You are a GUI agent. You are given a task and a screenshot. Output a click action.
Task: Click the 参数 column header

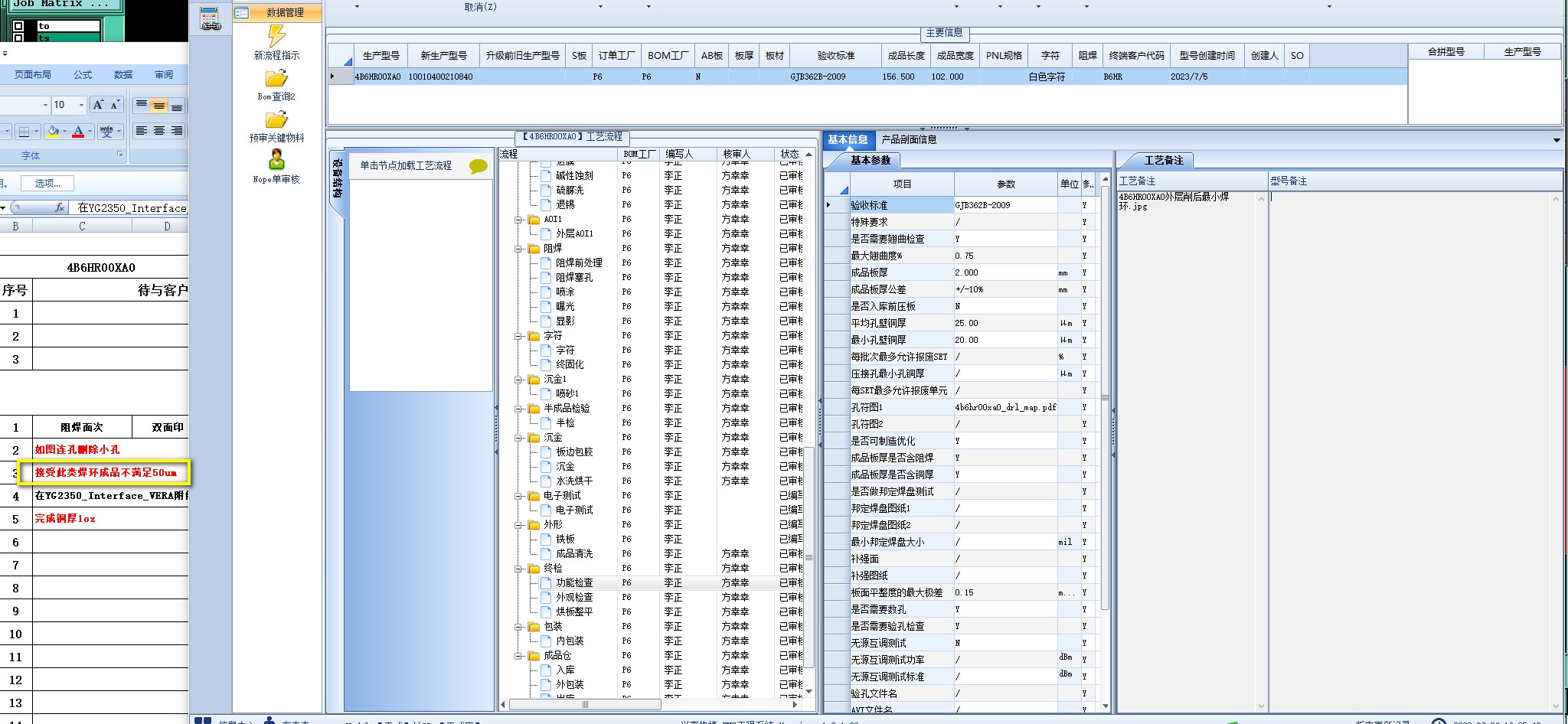[1005, 184]
